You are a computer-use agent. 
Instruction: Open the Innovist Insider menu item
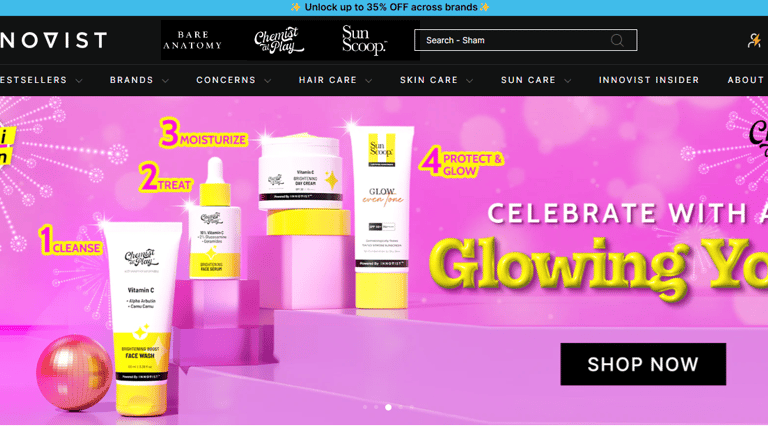(648, 80)
